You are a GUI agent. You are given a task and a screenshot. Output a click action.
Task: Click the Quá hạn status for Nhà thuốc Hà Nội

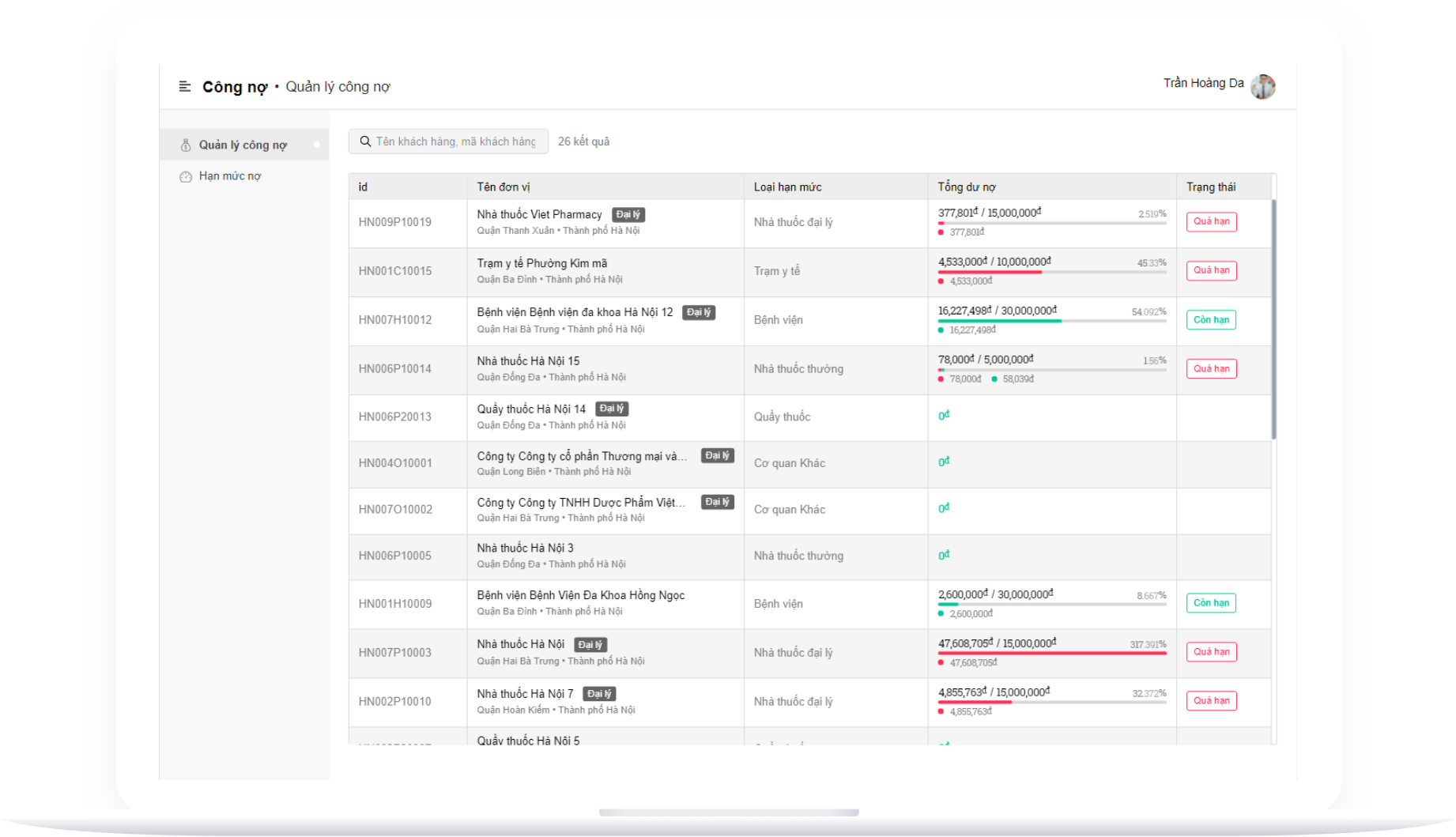[x=1211, y=652]
